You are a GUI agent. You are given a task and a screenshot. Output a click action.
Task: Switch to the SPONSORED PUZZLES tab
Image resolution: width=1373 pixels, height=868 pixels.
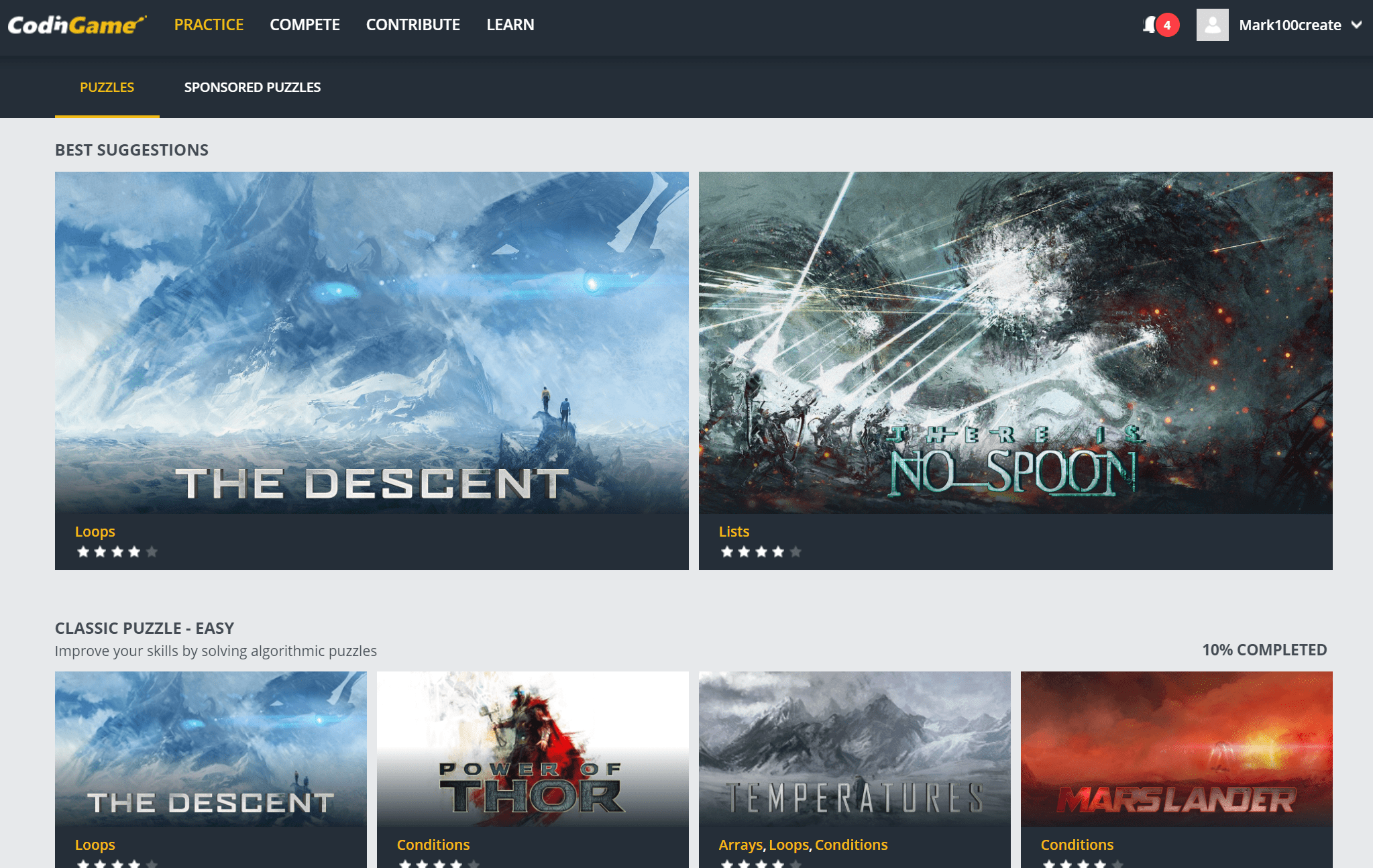252,87
